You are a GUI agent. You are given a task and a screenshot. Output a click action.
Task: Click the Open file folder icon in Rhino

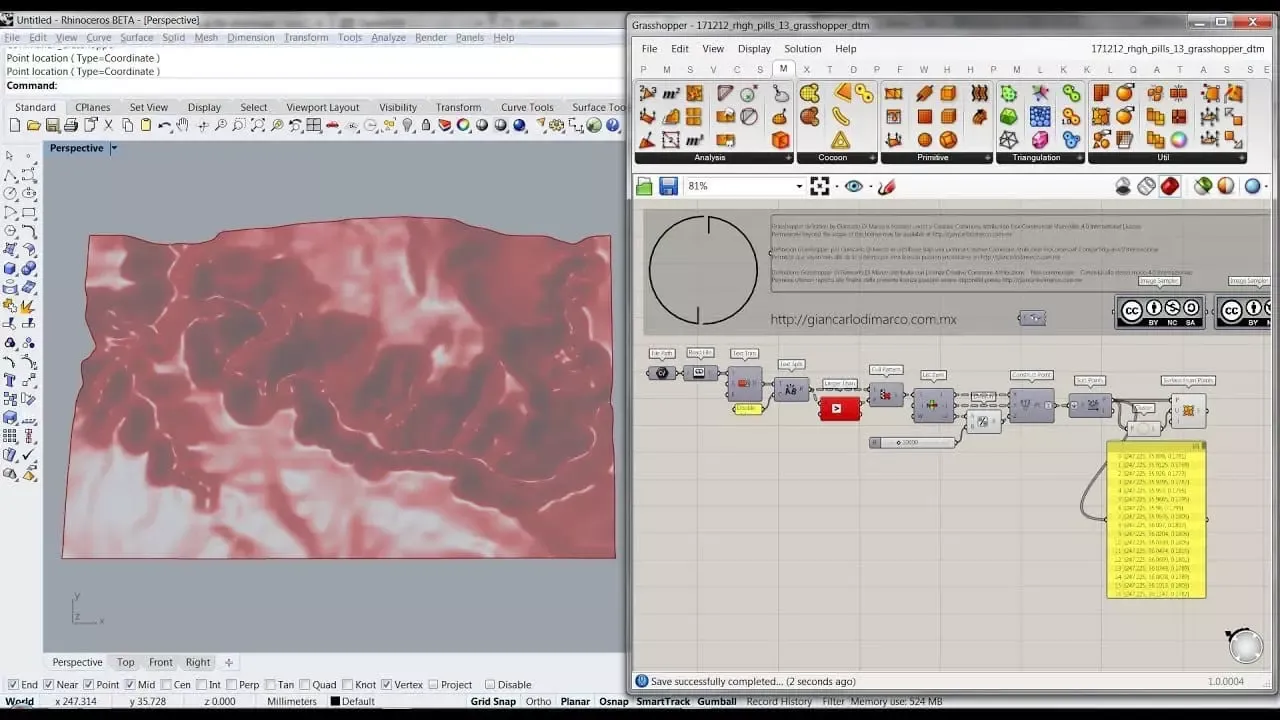33,125
